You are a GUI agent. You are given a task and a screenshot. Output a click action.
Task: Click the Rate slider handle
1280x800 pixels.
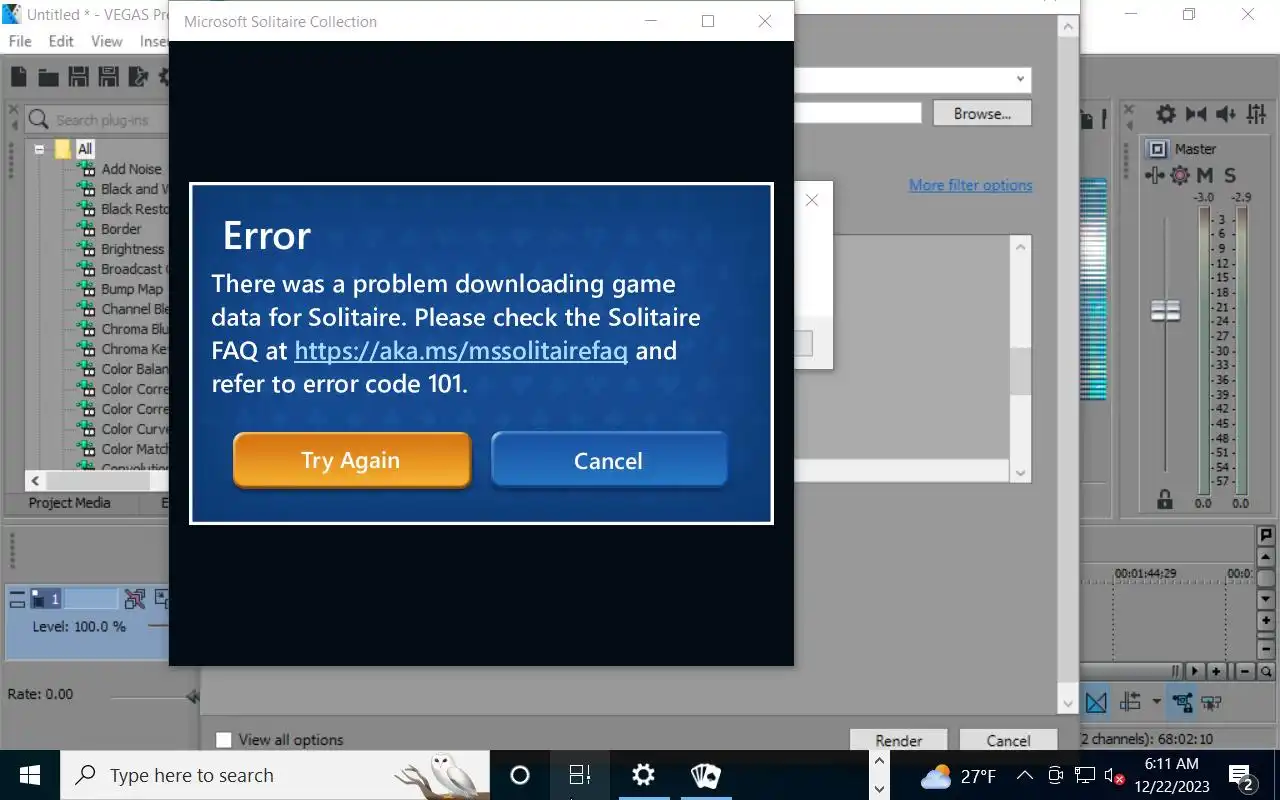(192, 696)
